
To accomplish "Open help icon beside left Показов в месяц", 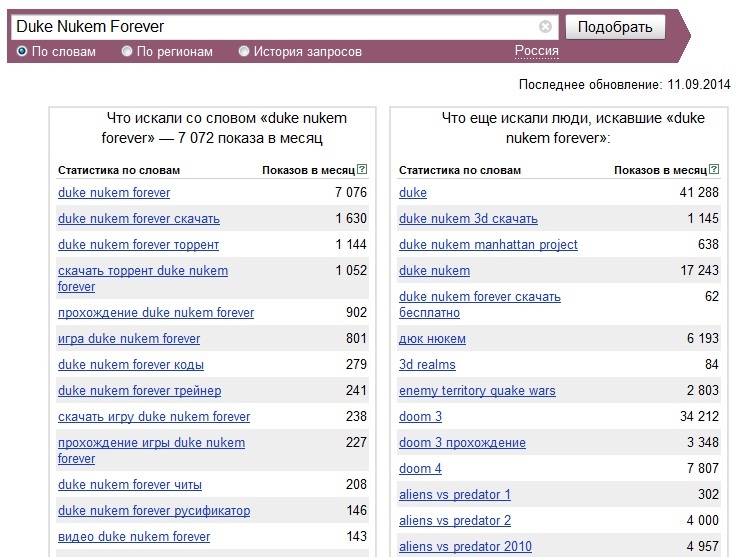I will point(362,169).
